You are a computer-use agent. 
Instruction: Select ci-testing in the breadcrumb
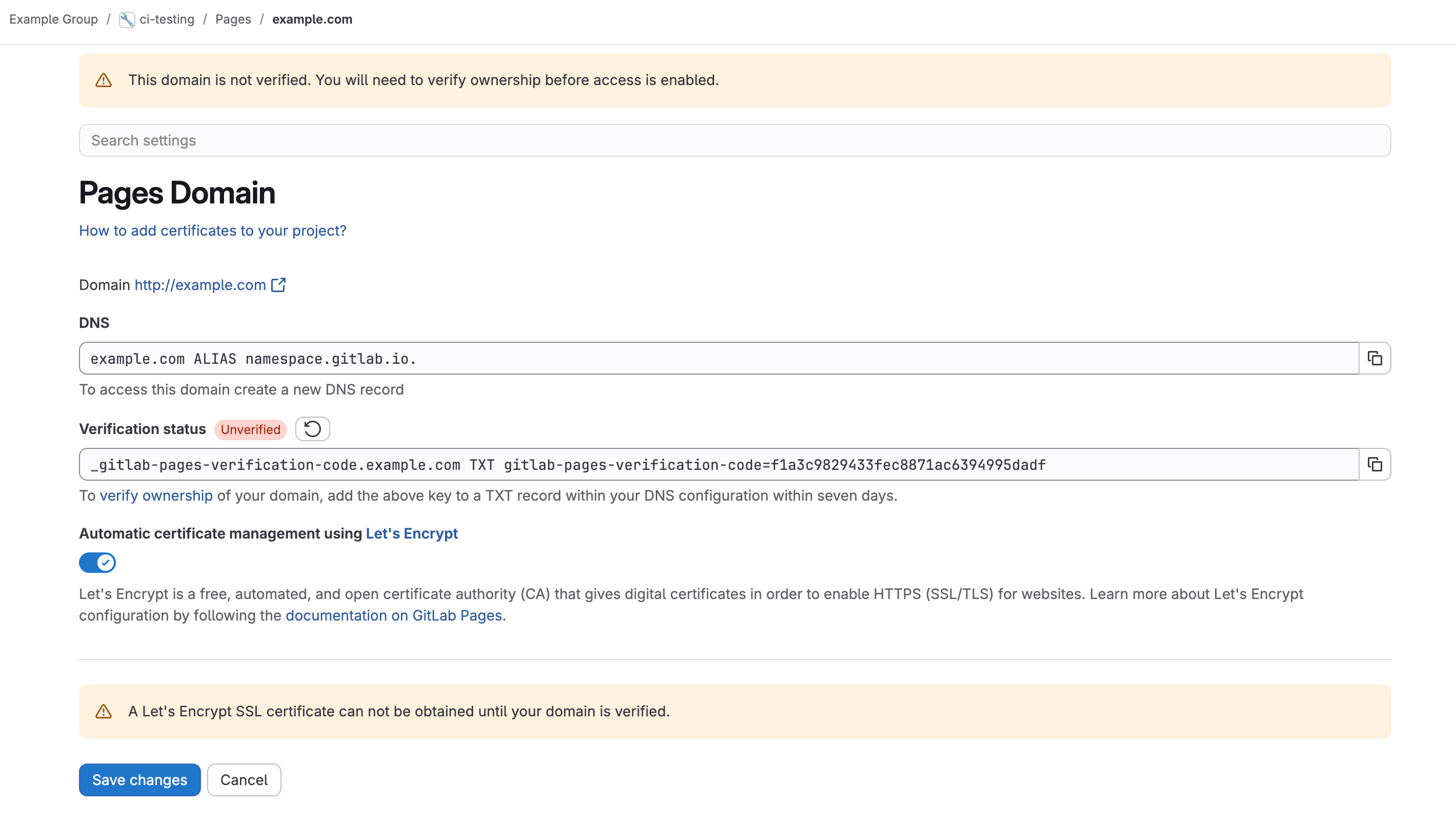[x=167, y=18]
